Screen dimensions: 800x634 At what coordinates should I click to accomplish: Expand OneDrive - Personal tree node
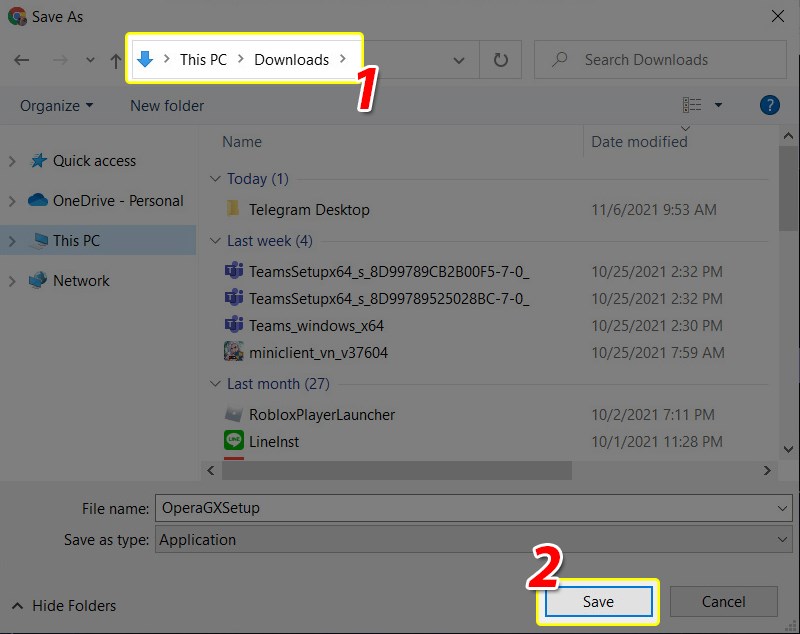[x=12, y=201]
